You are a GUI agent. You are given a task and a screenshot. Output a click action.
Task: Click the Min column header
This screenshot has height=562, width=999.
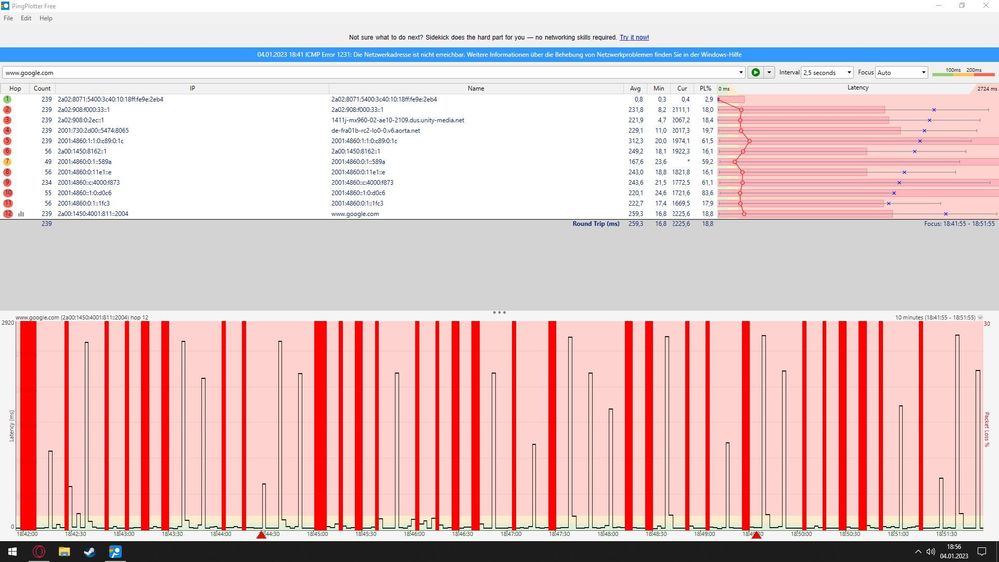coord(658,89)
